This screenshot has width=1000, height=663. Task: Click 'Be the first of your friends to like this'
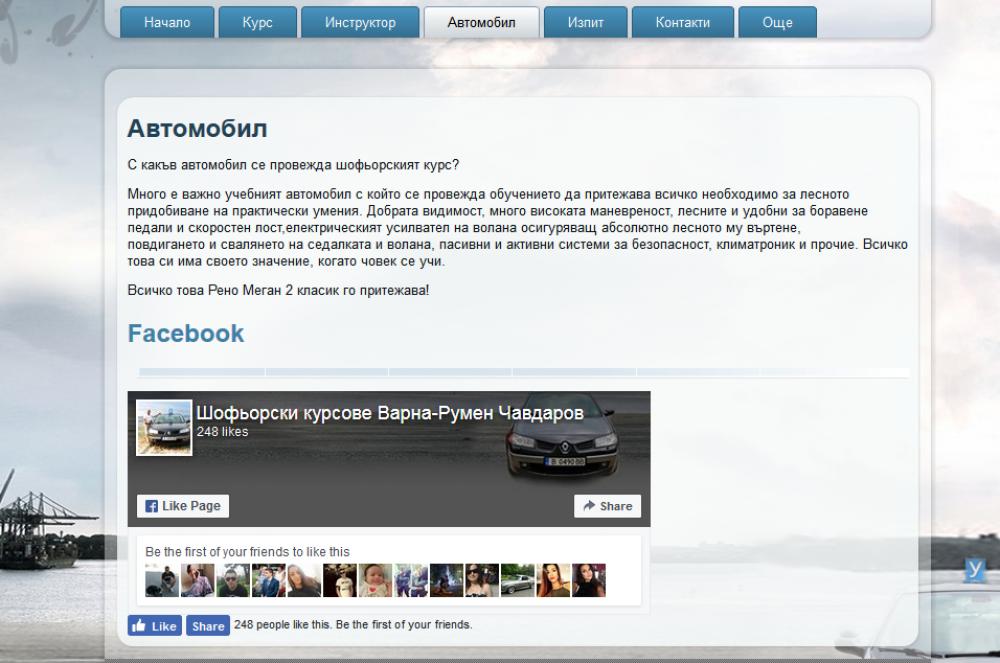click(x=247, y=552)
